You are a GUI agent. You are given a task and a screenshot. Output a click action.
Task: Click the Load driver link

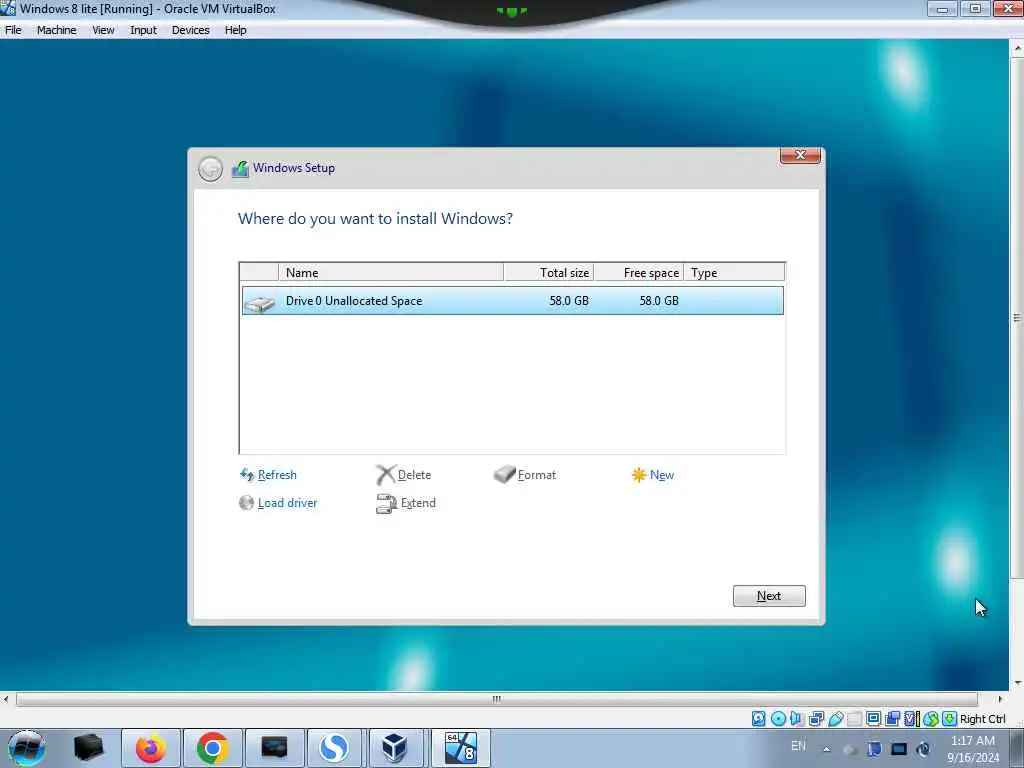pyautogui.click(x=287, y=503)
